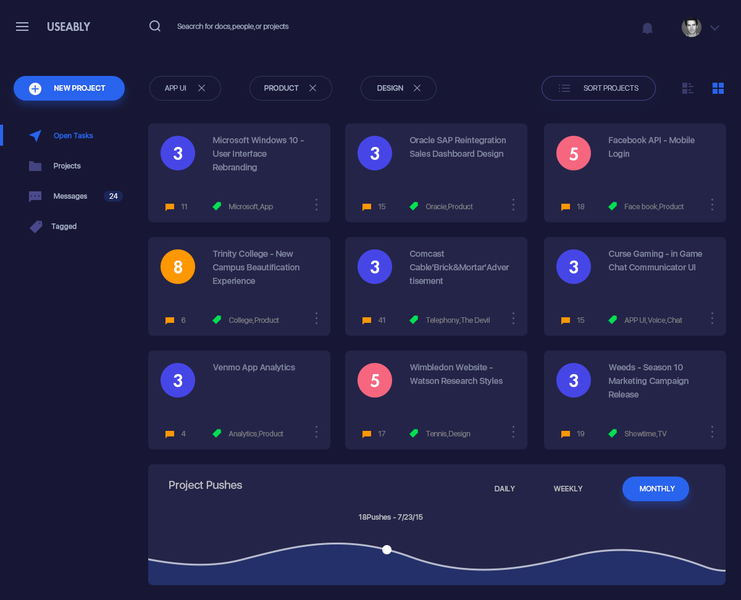Open Projects in the sidebar
741x600 pixels.
67,166
